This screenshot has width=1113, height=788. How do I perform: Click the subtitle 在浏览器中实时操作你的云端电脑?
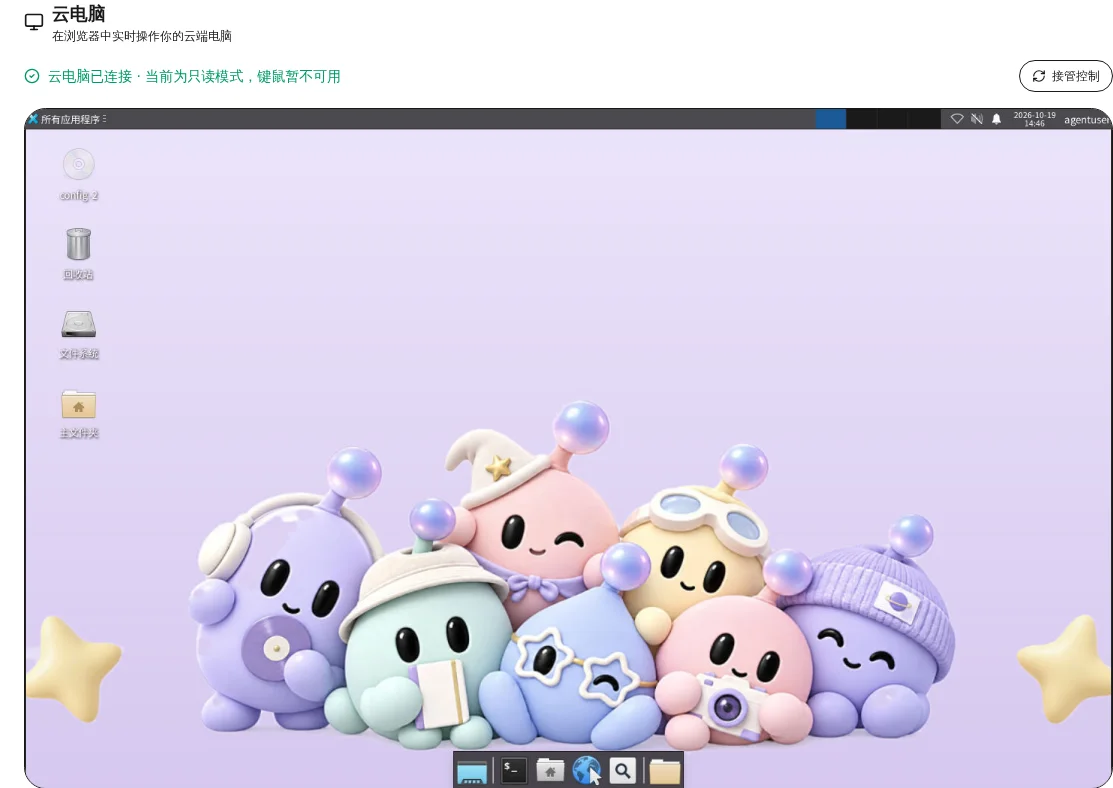click(142, 36)
